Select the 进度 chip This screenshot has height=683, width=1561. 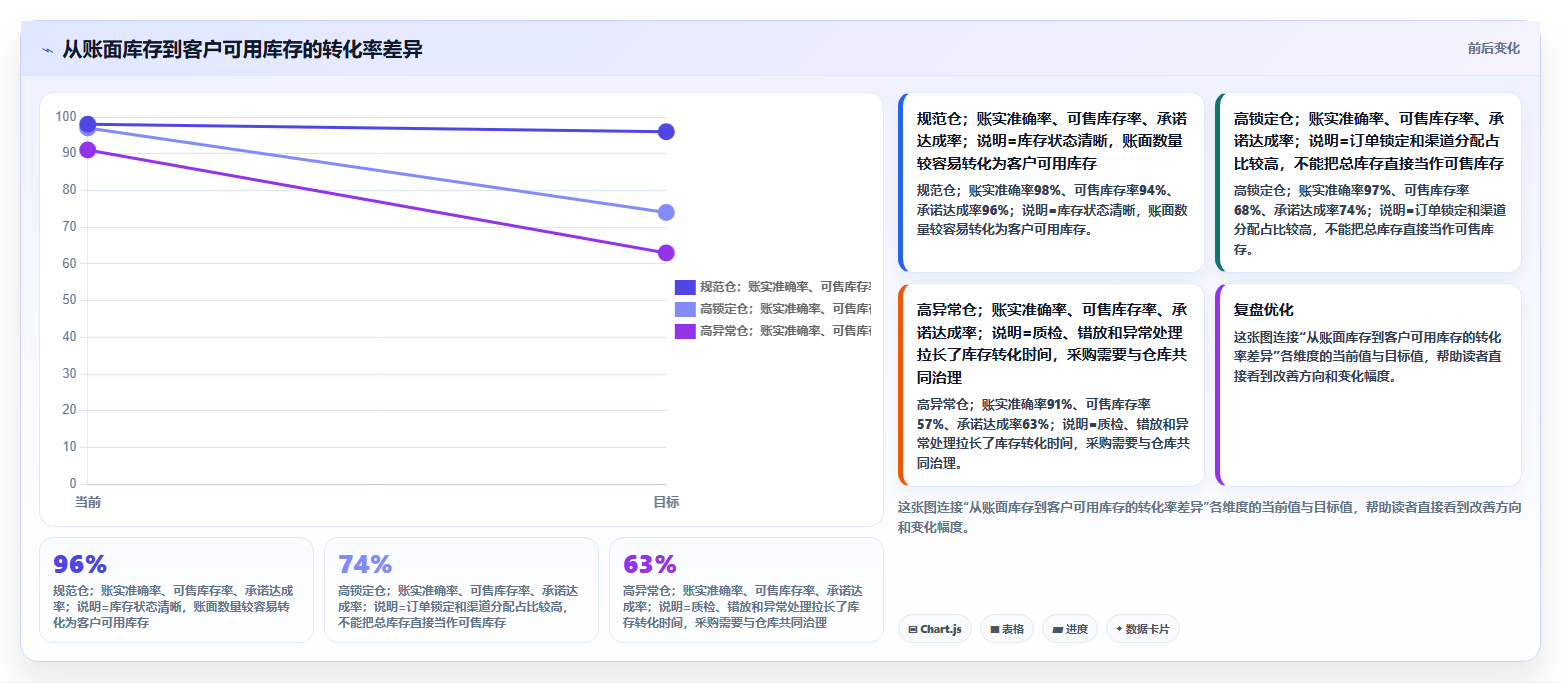pyautogui.click(x=1069, y=629)
